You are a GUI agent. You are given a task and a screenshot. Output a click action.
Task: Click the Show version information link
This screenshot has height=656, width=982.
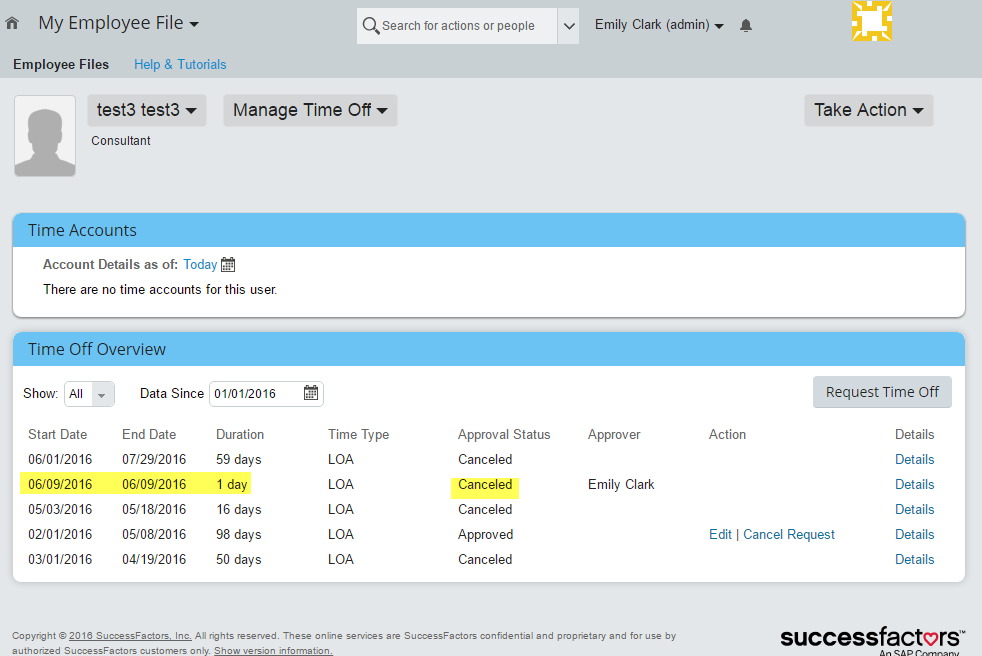point(273,650)
